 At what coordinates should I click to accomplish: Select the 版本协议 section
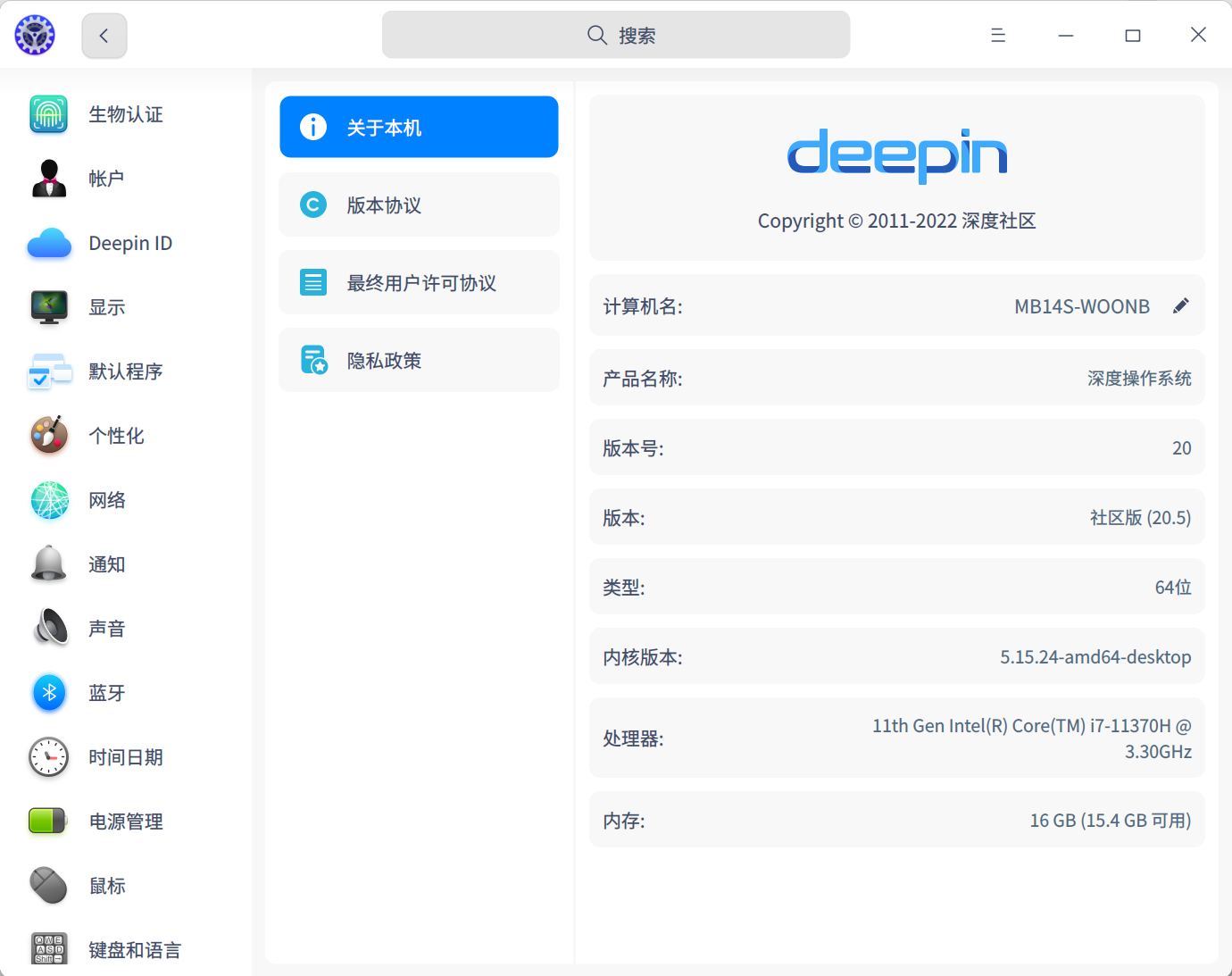pos(418,204)
